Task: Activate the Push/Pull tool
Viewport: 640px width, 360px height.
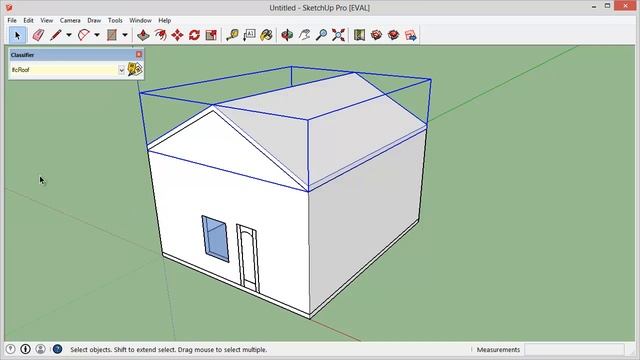Action: tap(143, 35)
